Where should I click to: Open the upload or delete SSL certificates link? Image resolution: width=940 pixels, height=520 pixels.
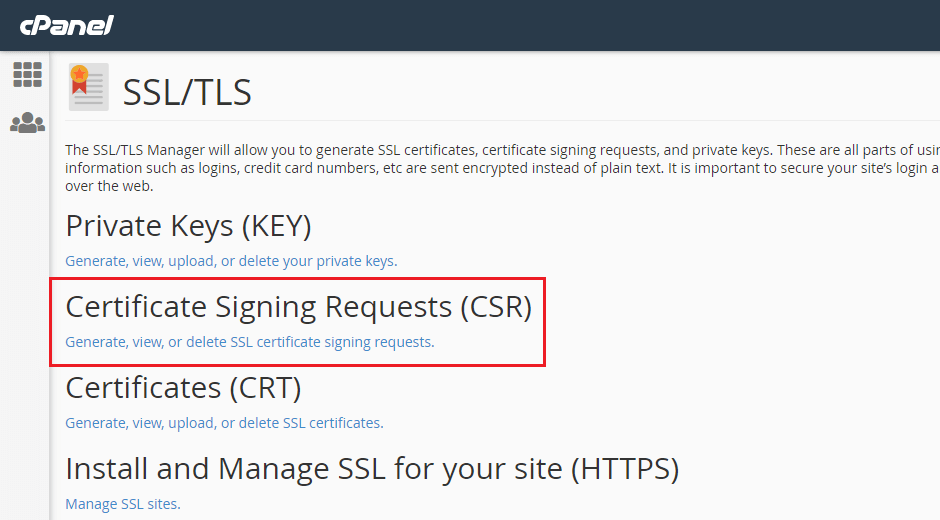tap(224, 423)
